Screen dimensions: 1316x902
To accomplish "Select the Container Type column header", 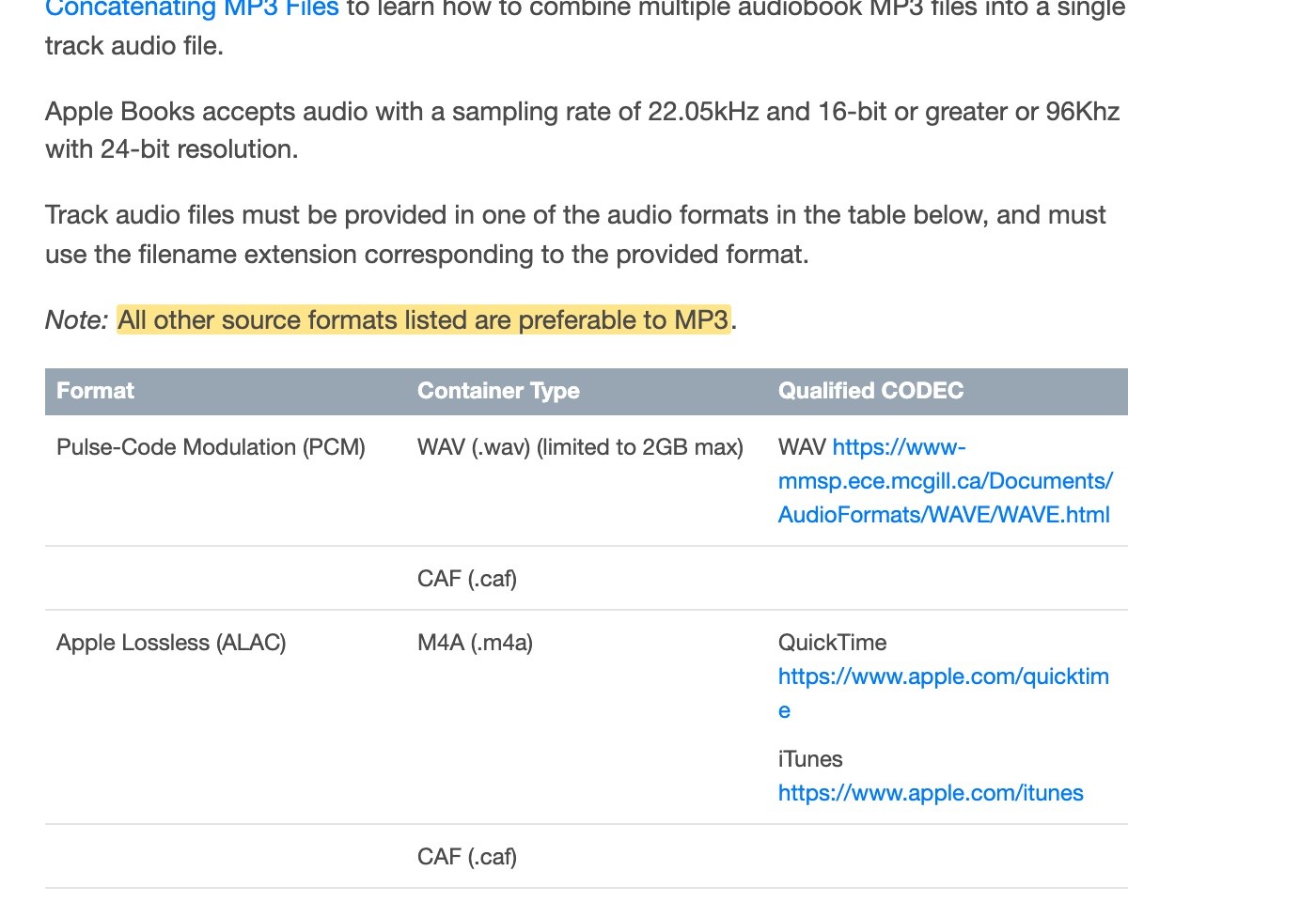I will pyautogui.click(x=498, y=391).
